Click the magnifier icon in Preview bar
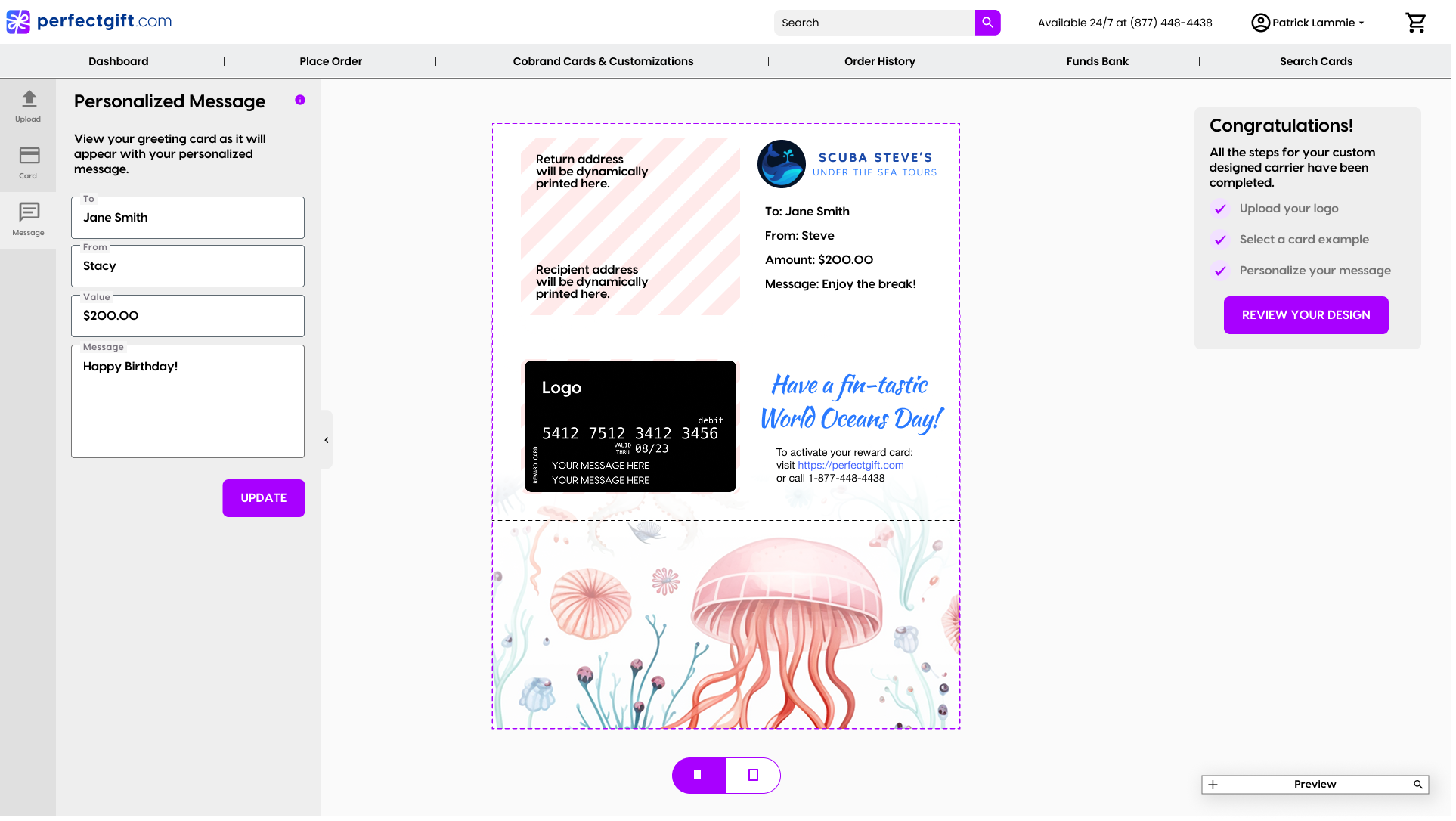The width and height of the screenshot is (1456, 821). [x=1418, y=785]
